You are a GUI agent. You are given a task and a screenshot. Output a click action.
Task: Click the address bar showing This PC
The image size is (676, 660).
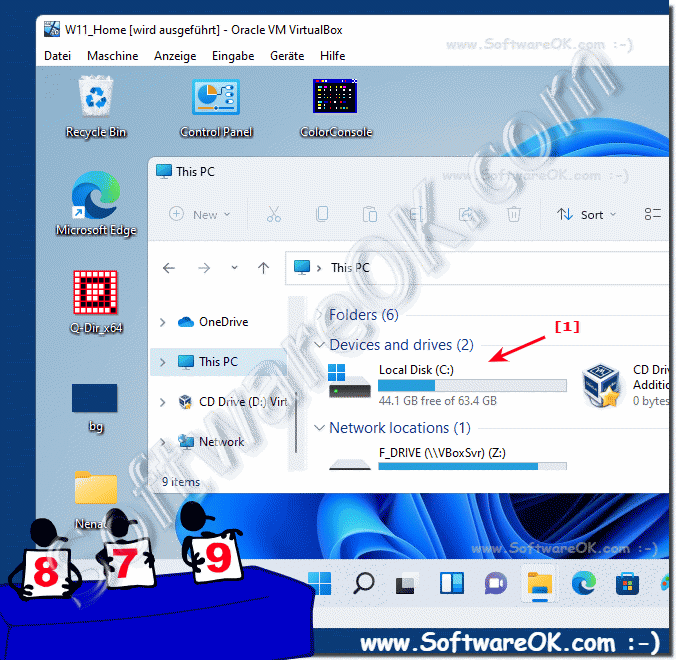[478, 268]
